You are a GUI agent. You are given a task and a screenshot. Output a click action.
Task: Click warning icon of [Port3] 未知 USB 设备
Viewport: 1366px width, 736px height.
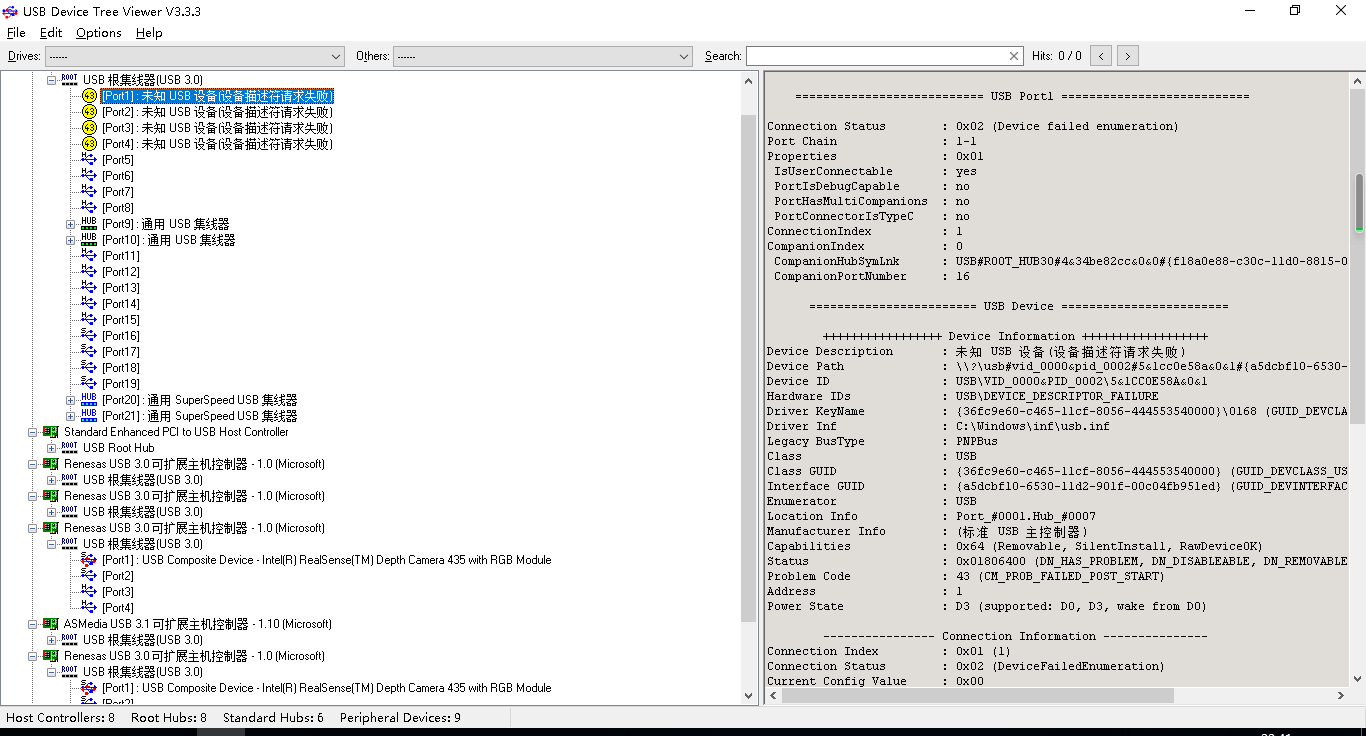[89, 128]
